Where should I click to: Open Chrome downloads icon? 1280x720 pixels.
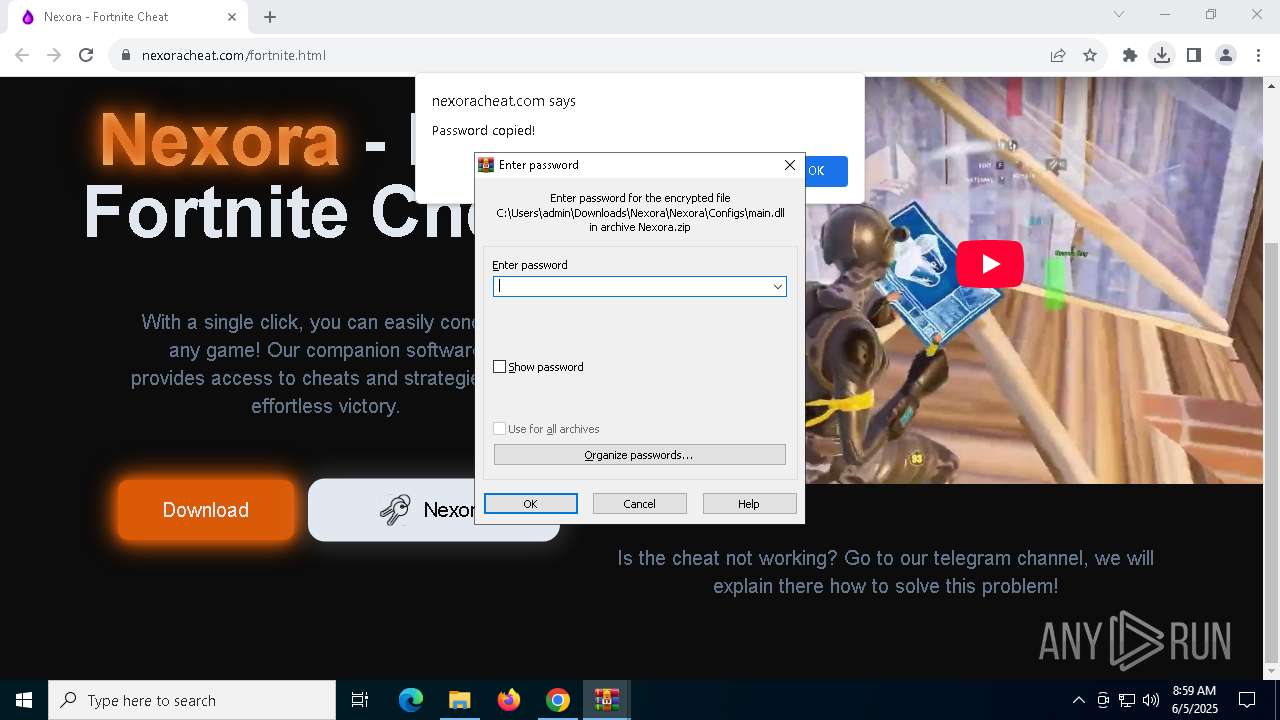point(1162,55)
